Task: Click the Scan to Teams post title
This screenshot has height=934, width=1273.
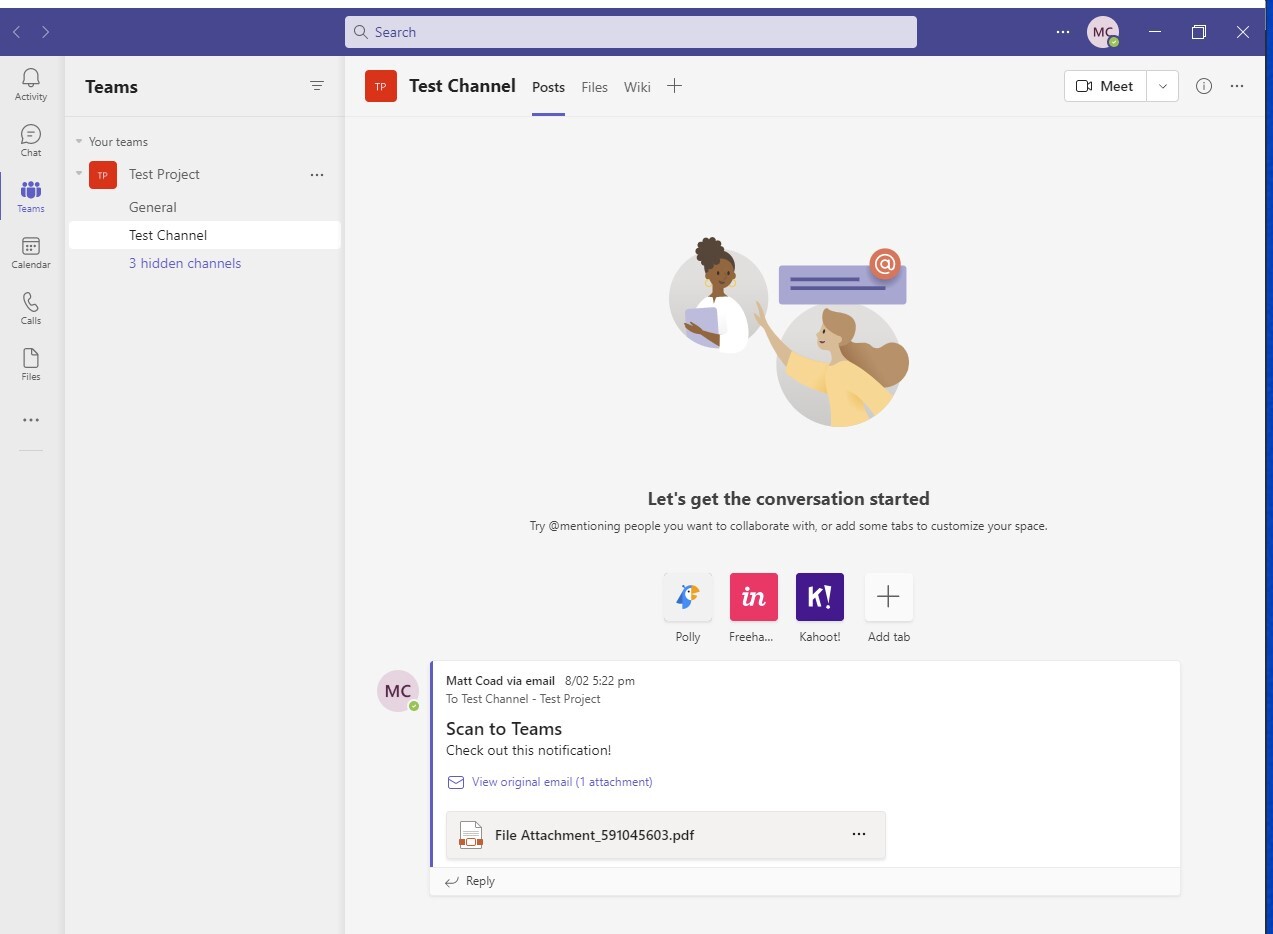Action: (x=504, y=729)
